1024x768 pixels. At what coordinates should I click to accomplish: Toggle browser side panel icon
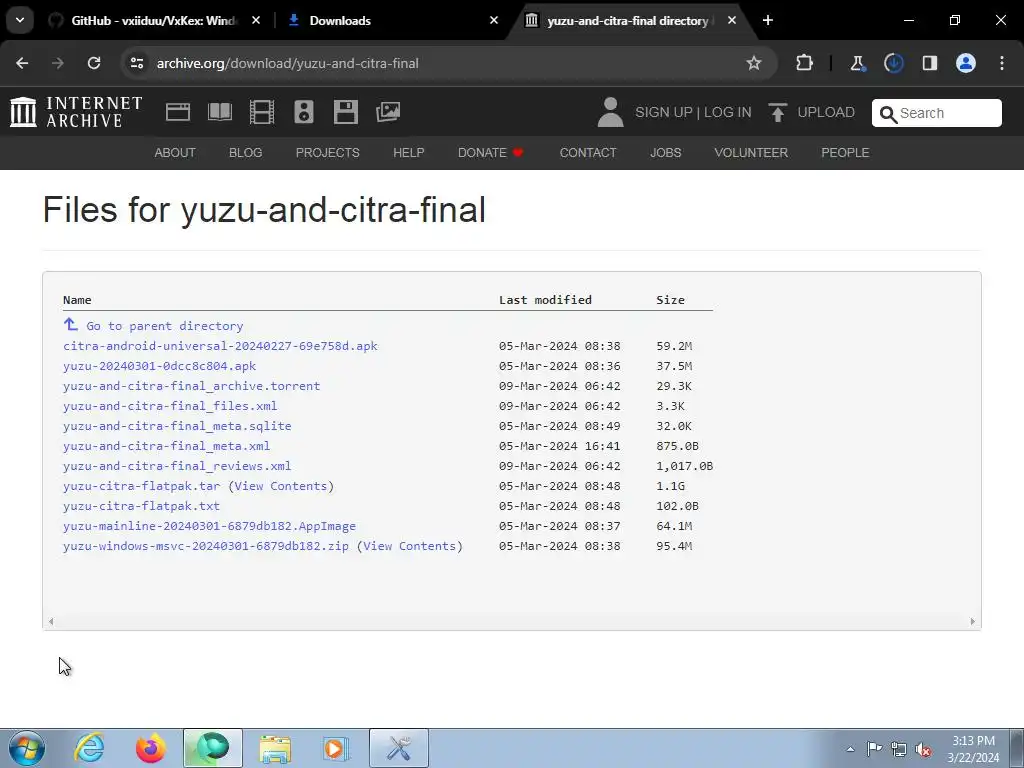(x=929, y=63)
